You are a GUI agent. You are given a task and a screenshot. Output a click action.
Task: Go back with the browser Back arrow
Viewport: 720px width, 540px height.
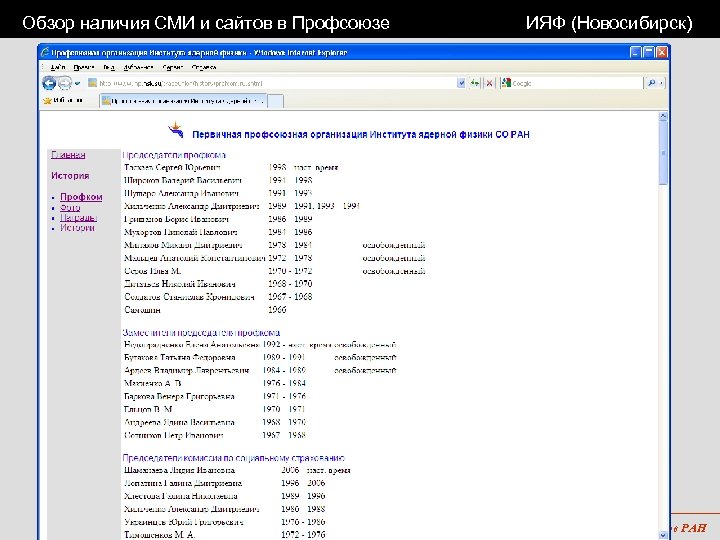(49, 83)
